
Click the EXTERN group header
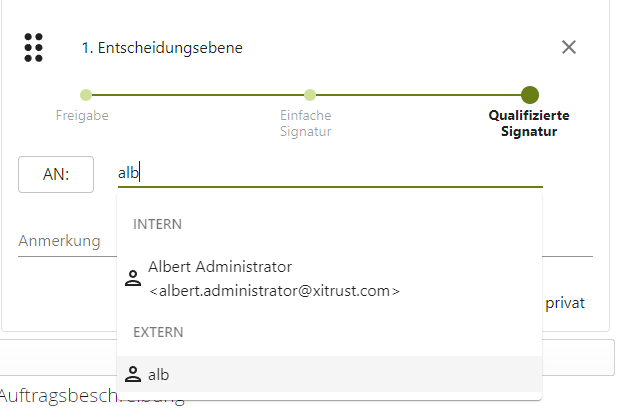[x=159, y=331]
